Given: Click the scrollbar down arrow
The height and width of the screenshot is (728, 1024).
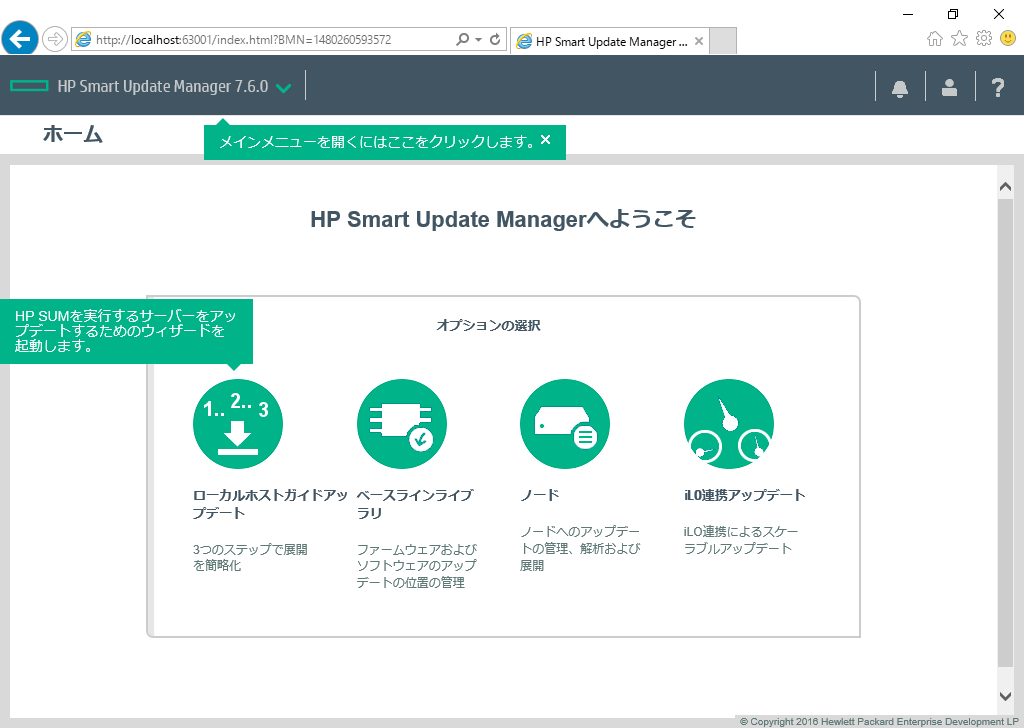Looking at the screenshot, I should click(1006, 696).
